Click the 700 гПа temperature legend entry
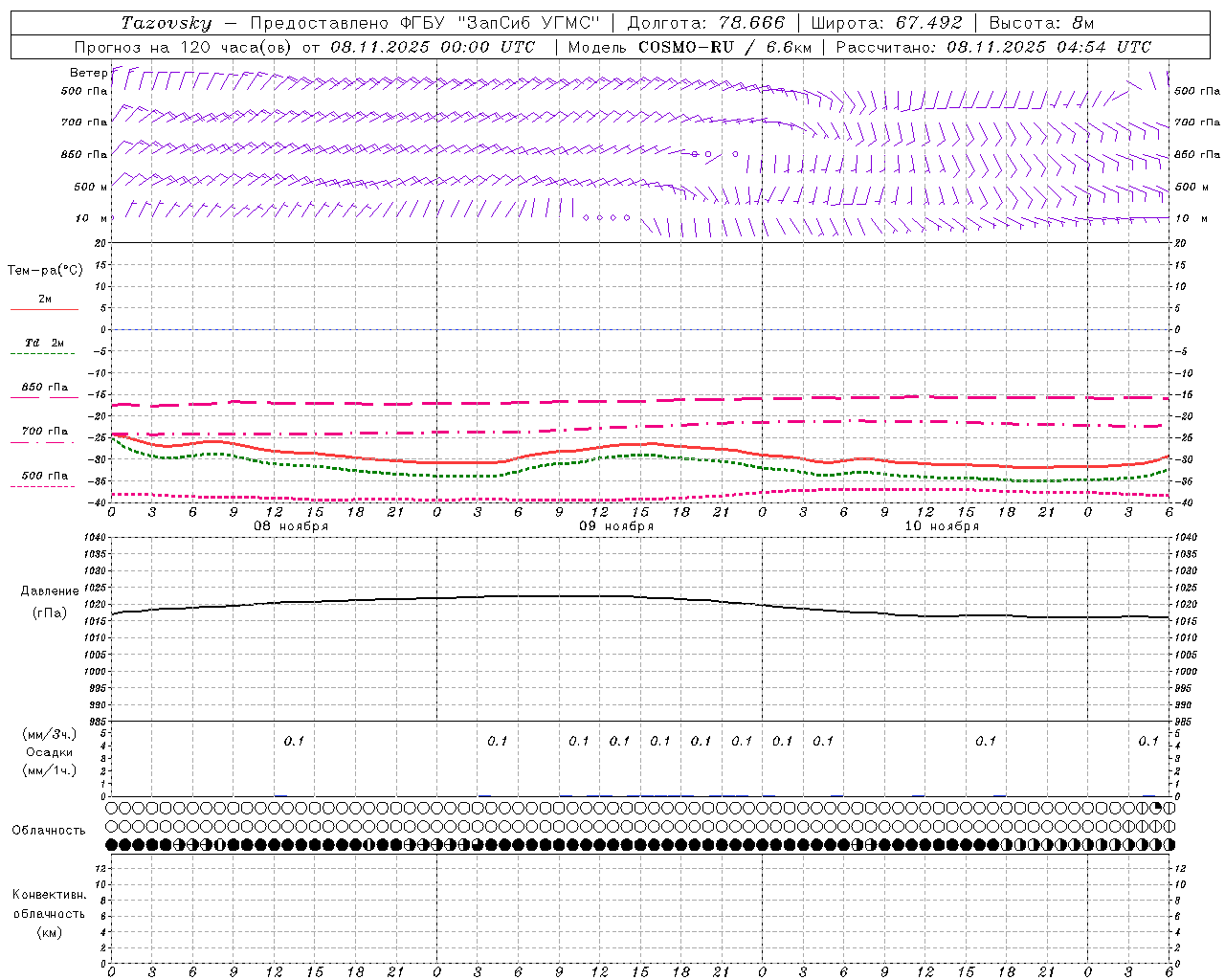This screenshot has height=980, width=1225. 45,432
